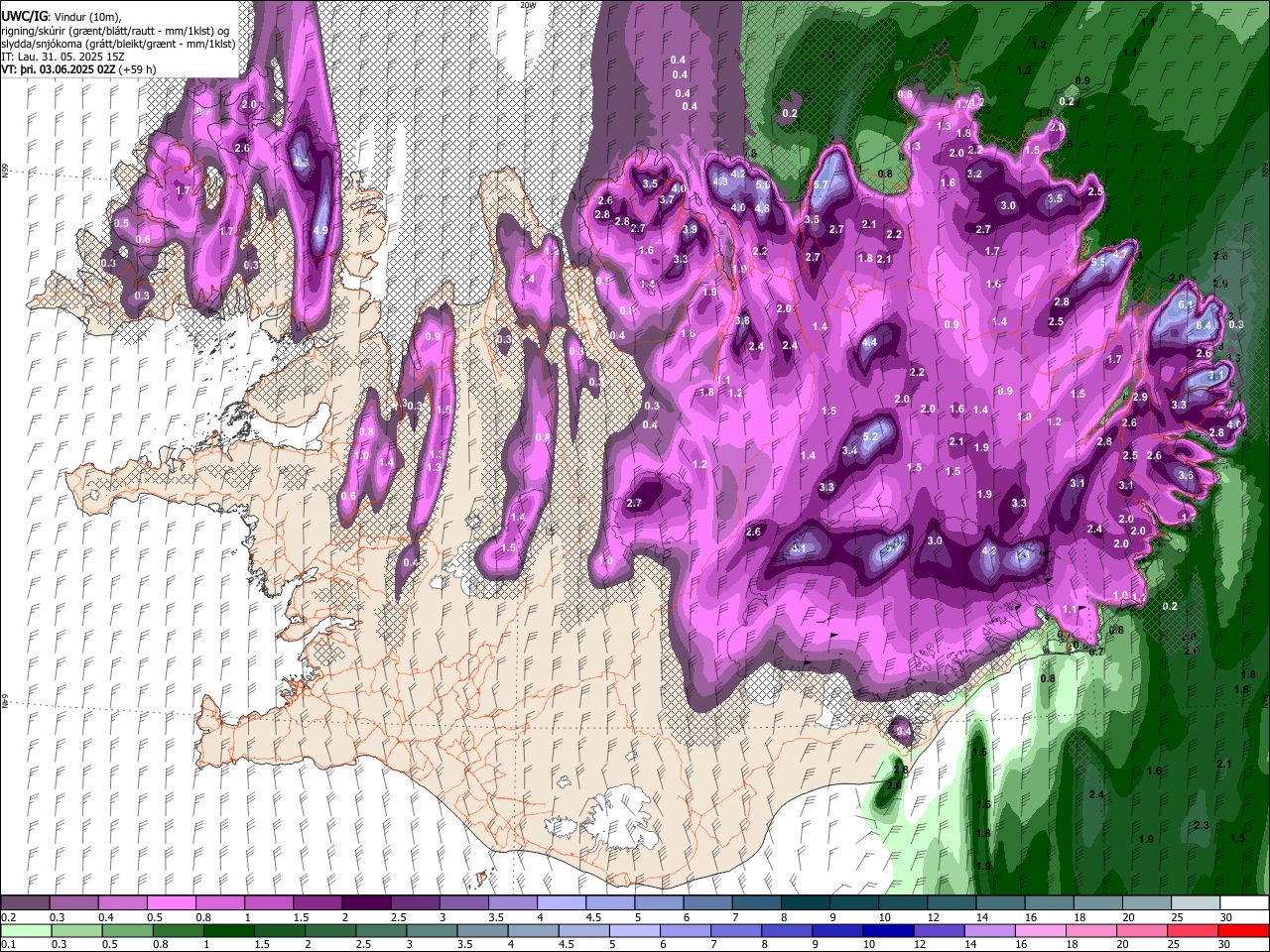Pick the dark magenta swatch labeled 1.5 in snow scale
The width and height of the screenshot is (1270, 952).
point(317,903)
